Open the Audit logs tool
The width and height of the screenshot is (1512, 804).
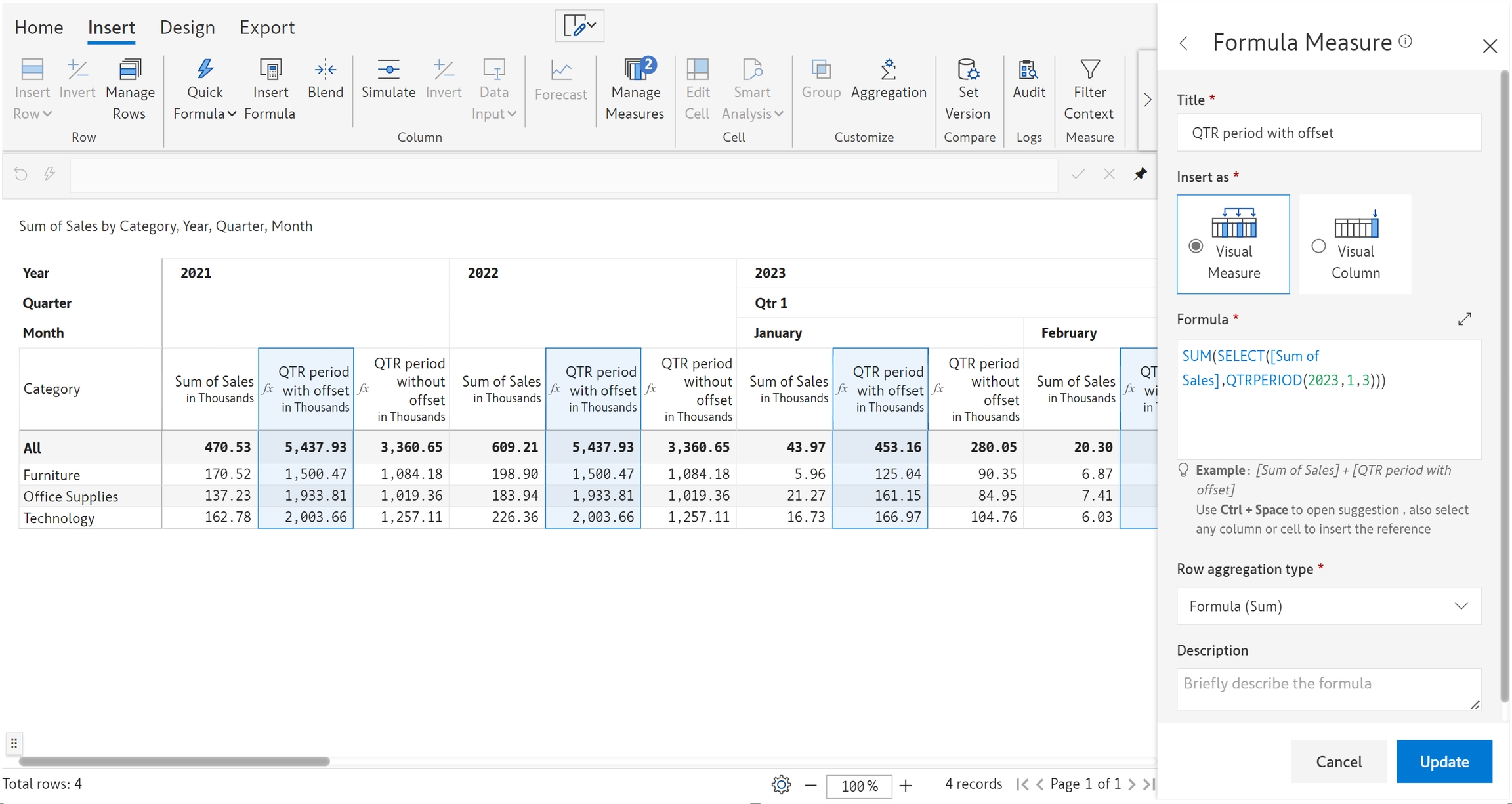point(1028,71)
